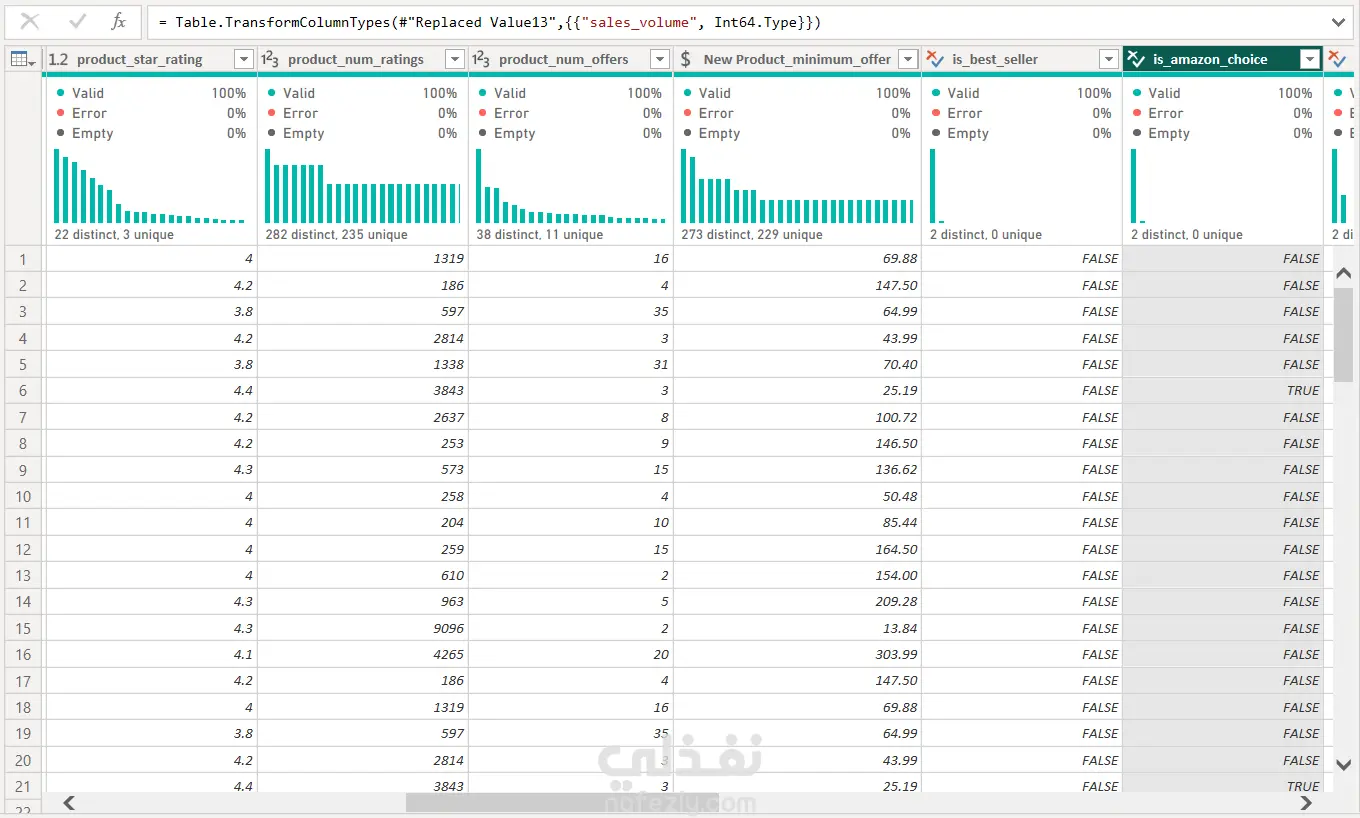Viewport: 1360px width, 818px height.
Task: Click the vertical scrollbar down arrow
Action: tap(1344, 765)
